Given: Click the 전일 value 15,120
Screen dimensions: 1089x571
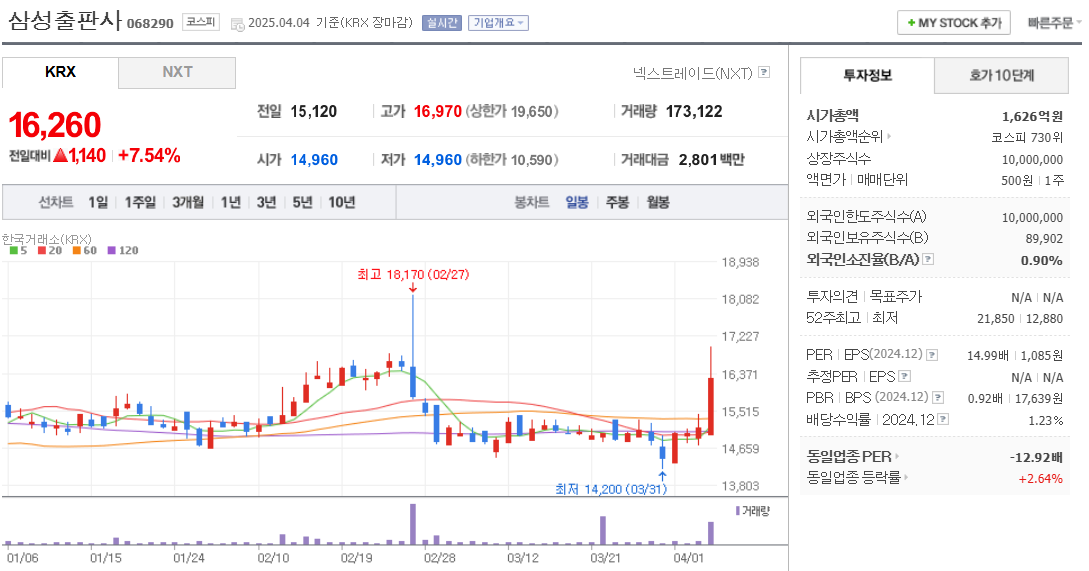Looking at the screenshot, I should tap(313, 112).
